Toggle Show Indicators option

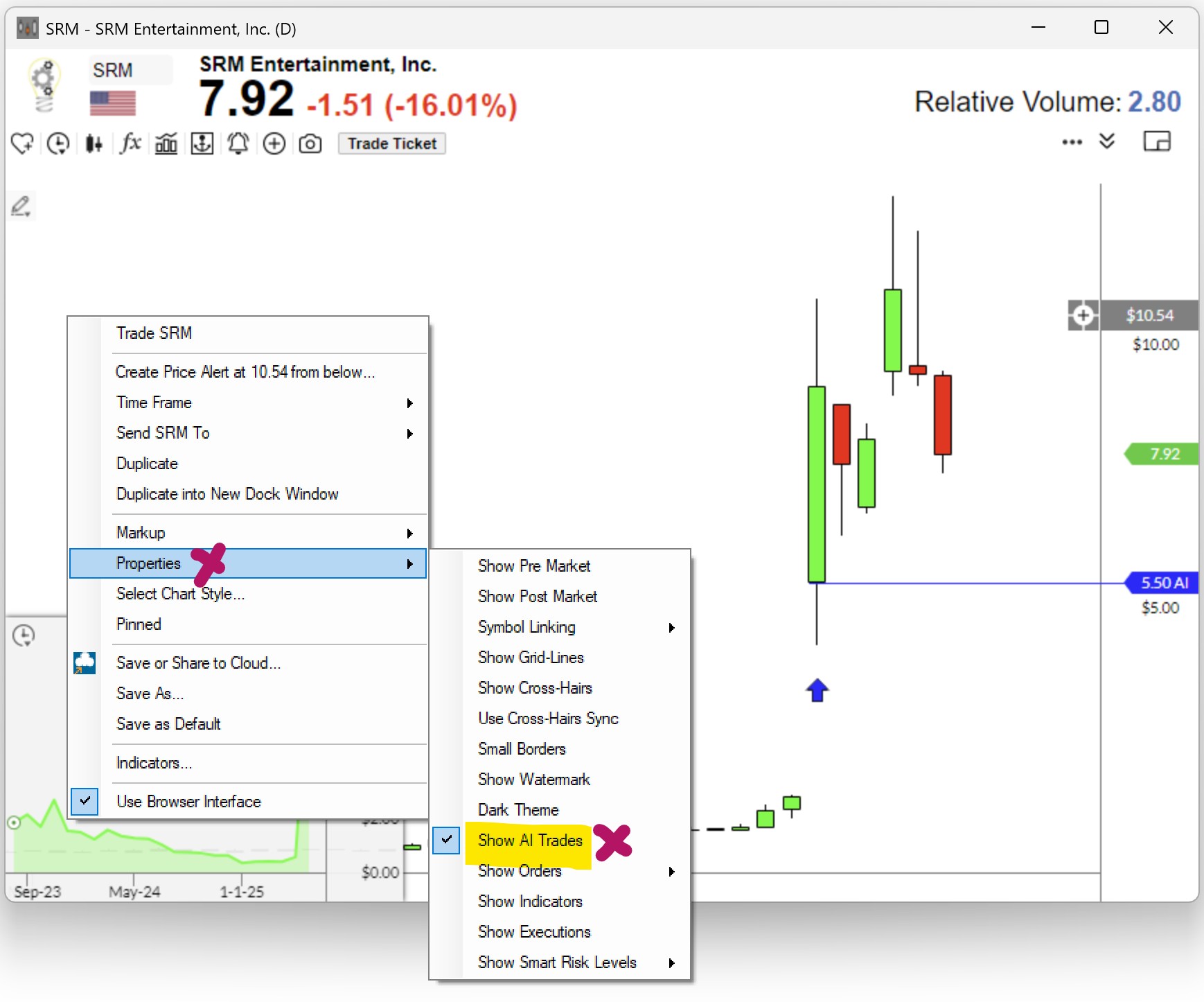[x=560, y=902]
